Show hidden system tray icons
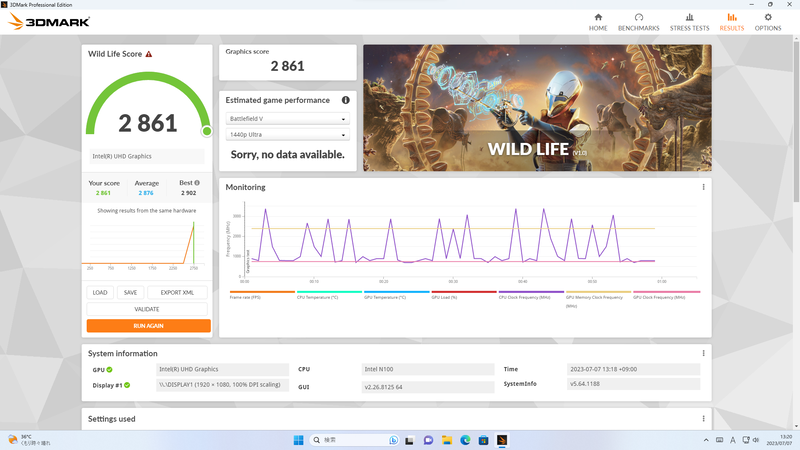 pyautogui.click(x=706, y=440)
